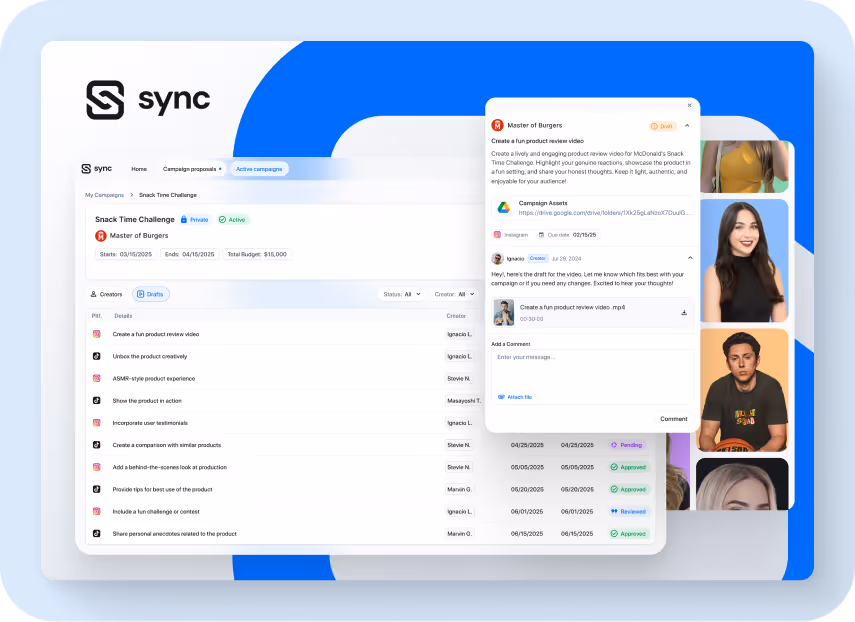Click the green check icon beside Active
Image resolution: width=855 pixels, height=622 pixels.
click(222, 220)
